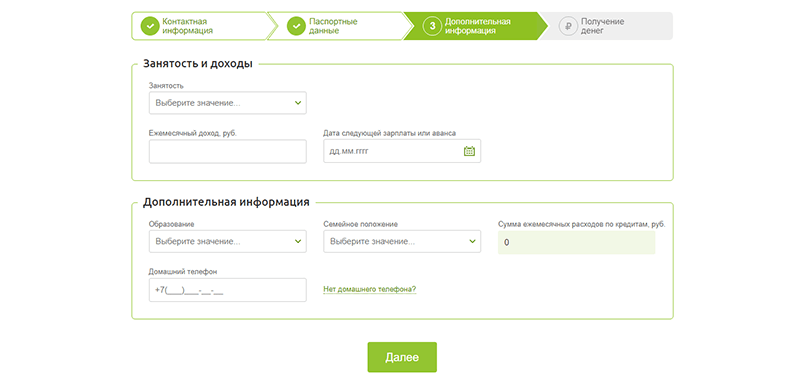Open the Образование dropdown
This screenshot has height=390, width=800.
point(228,241)
